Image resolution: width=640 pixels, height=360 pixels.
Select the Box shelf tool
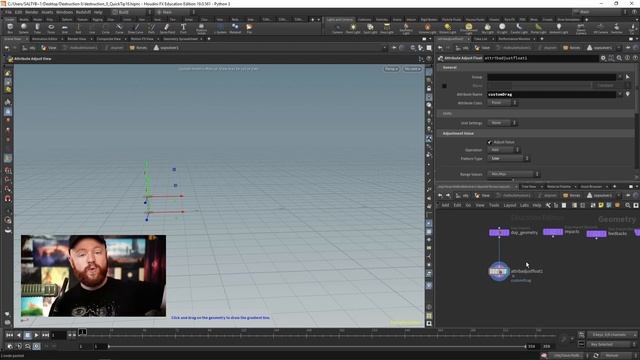tap(10, 28)
